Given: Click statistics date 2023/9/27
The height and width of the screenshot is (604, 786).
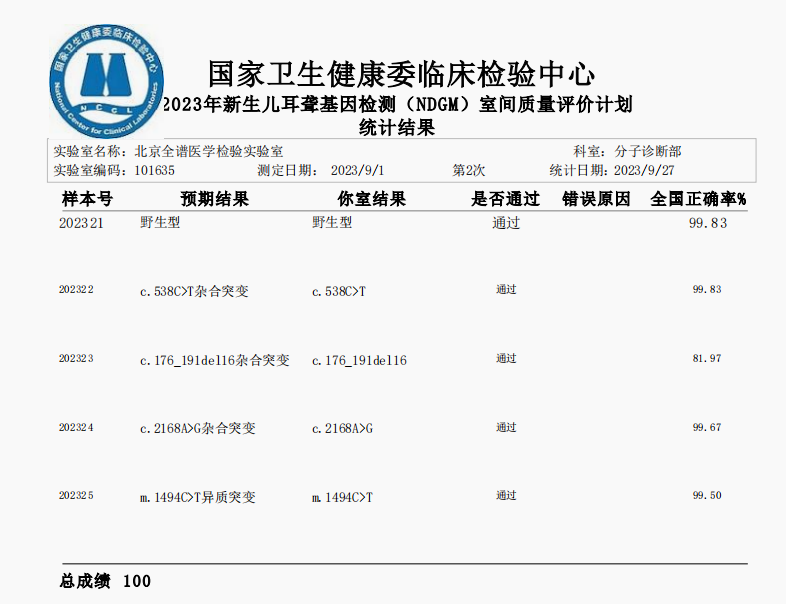Looking at the screenshot, I should coord(644,170).
